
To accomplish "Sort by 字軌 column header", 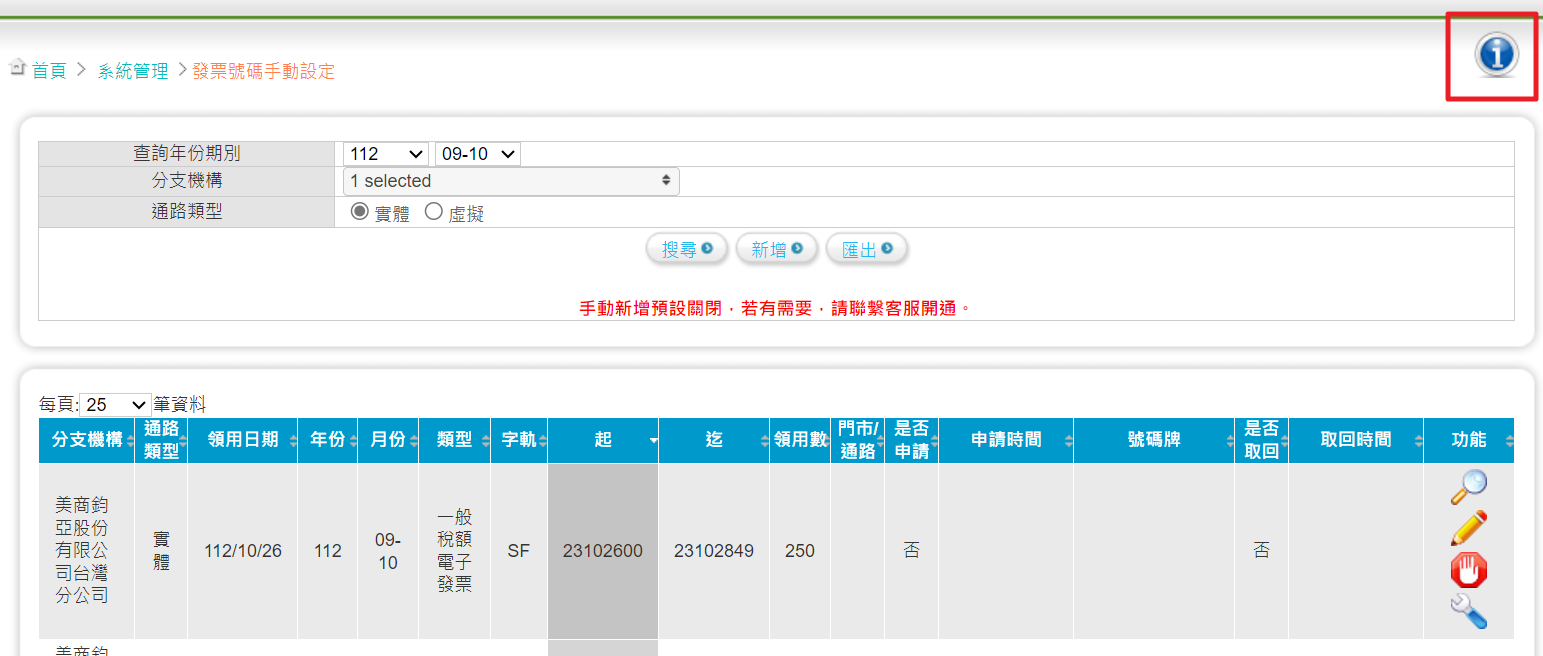I will coord(519,440).
